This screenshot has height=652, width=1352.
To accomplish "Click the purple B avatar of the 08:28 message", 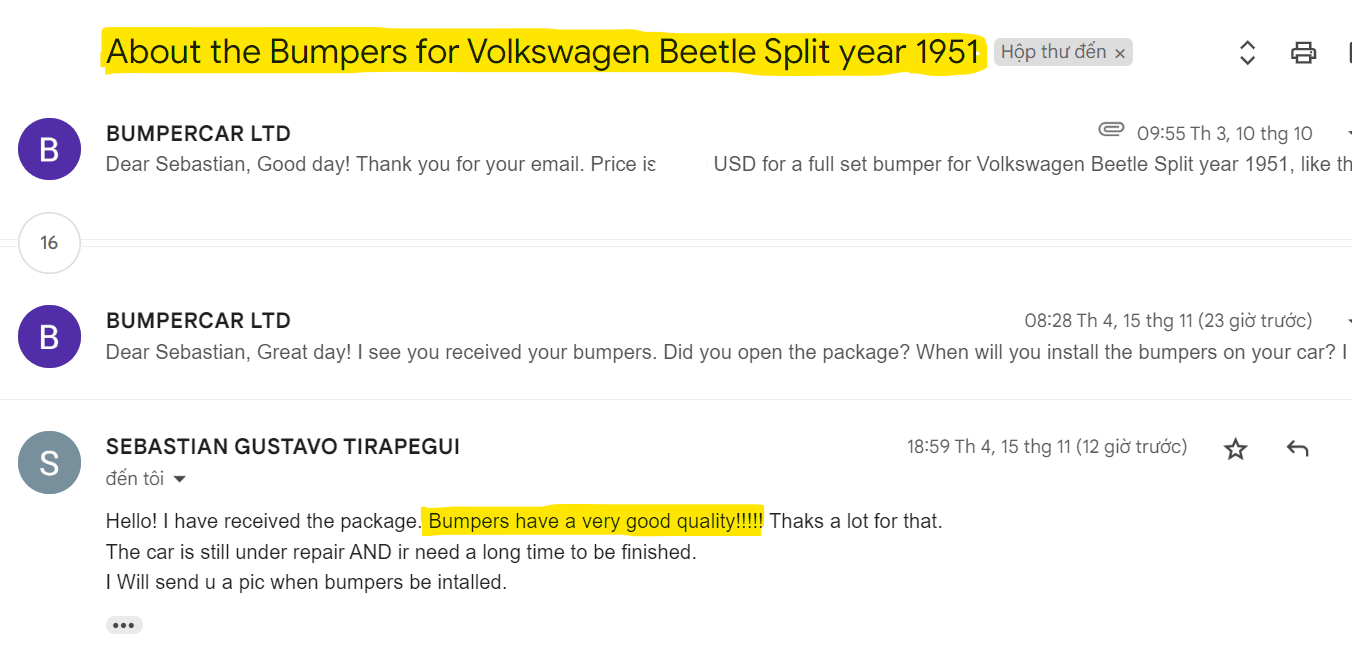I will [49, 336].
